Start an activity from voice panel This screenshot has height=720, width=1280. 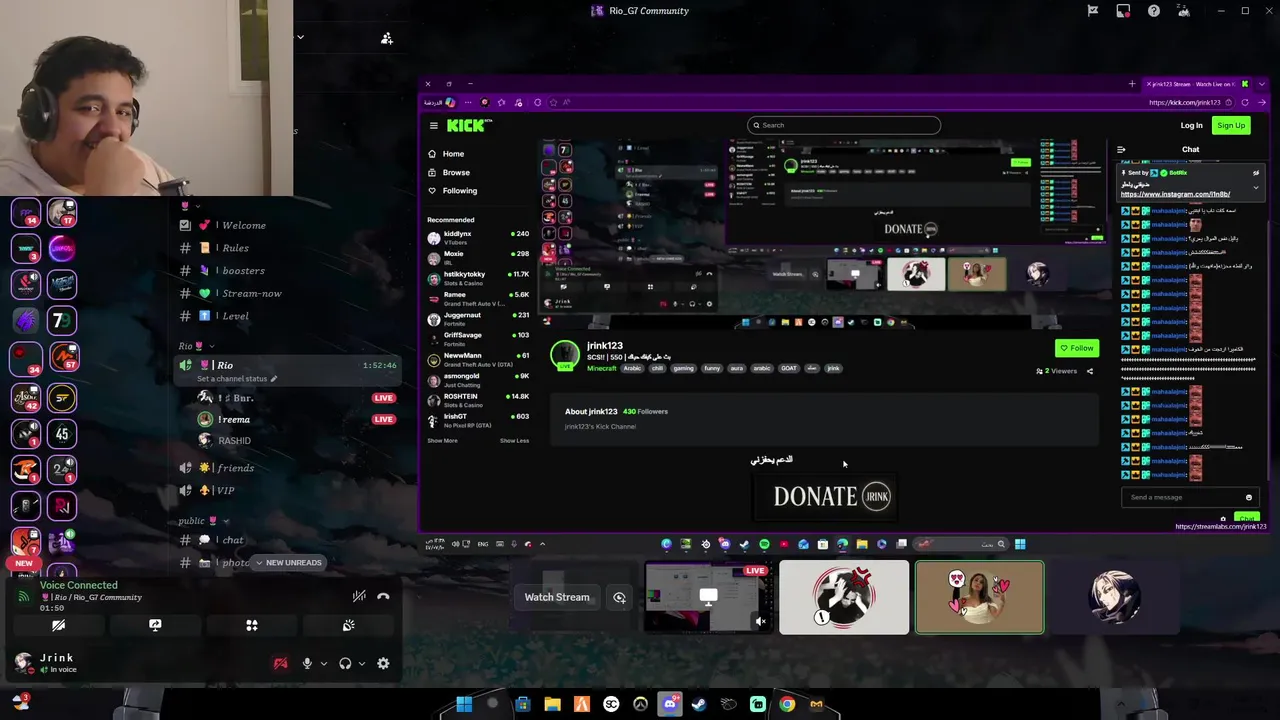[x=252, y=625]
